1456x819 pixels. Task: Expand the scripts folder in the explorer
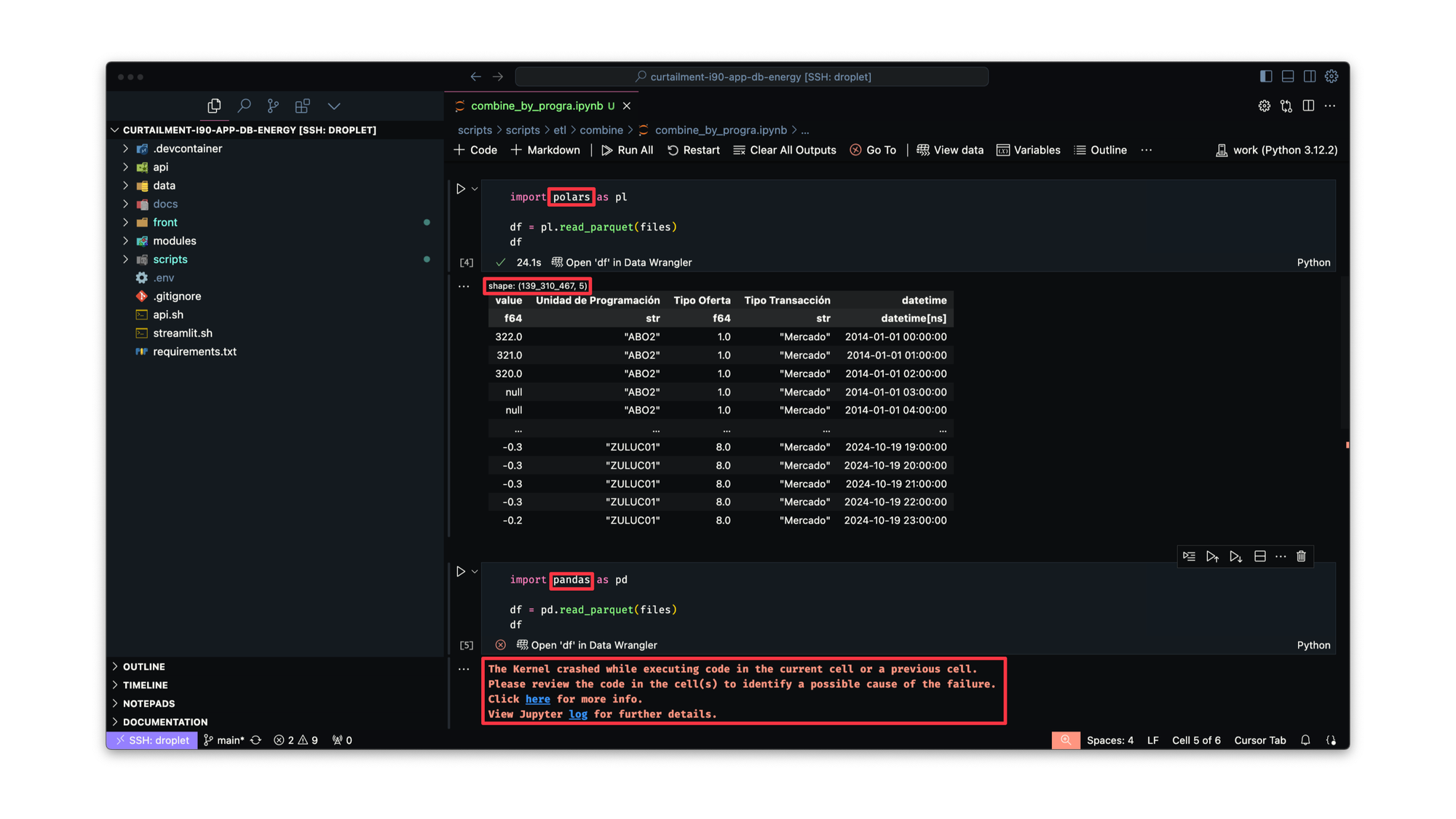coord(170,260)
